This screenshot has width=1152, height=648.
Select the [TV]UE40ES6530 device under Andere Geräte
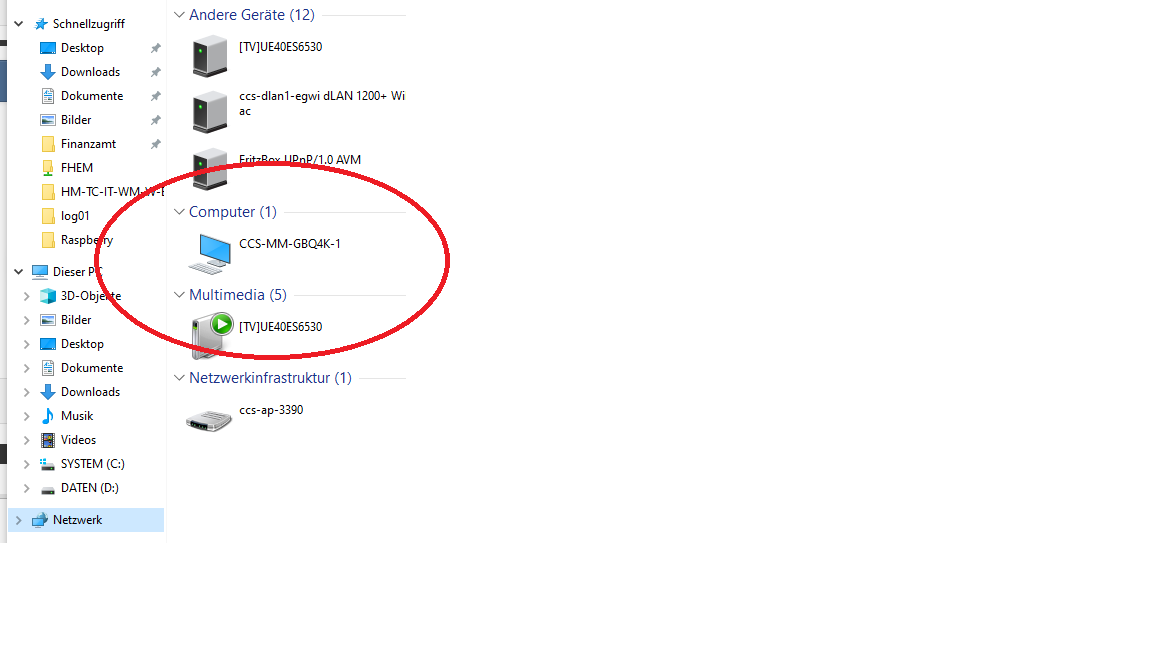point(210,56)
